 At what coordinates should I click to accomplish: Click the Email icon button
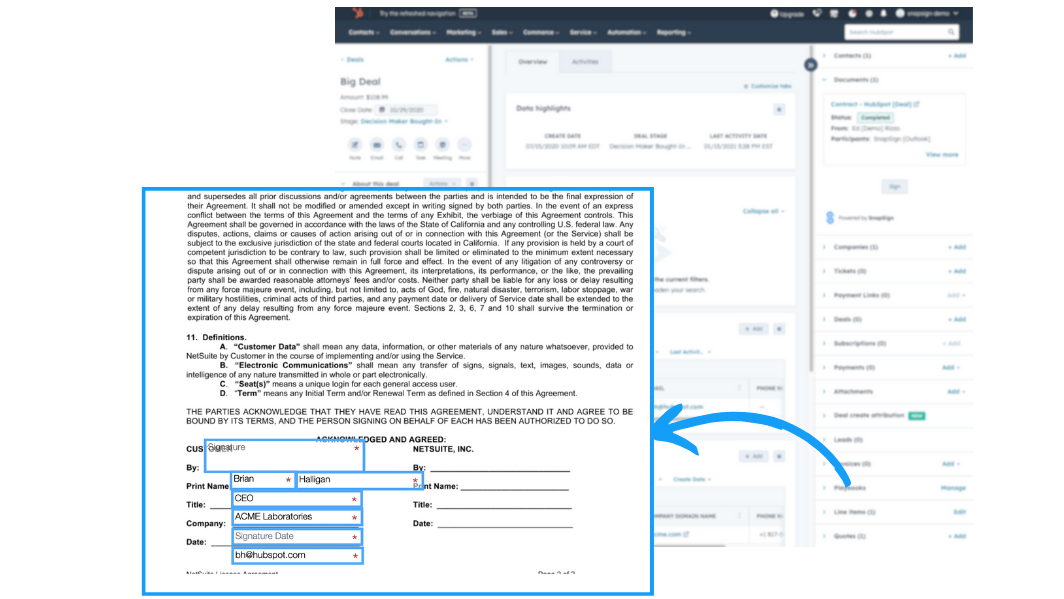click(377, 144)
